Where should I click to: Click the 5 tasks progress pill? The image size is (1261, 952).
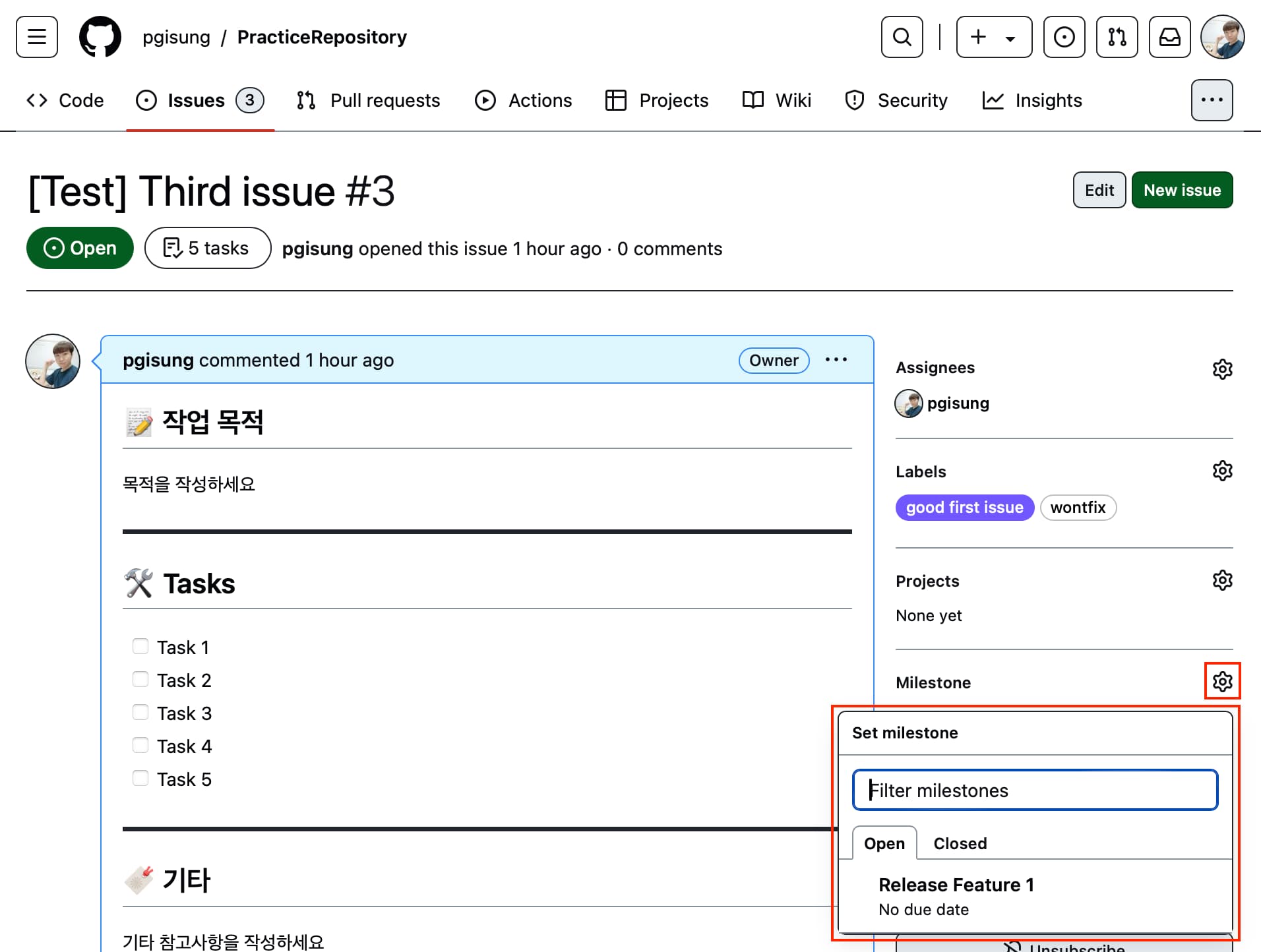208,248
